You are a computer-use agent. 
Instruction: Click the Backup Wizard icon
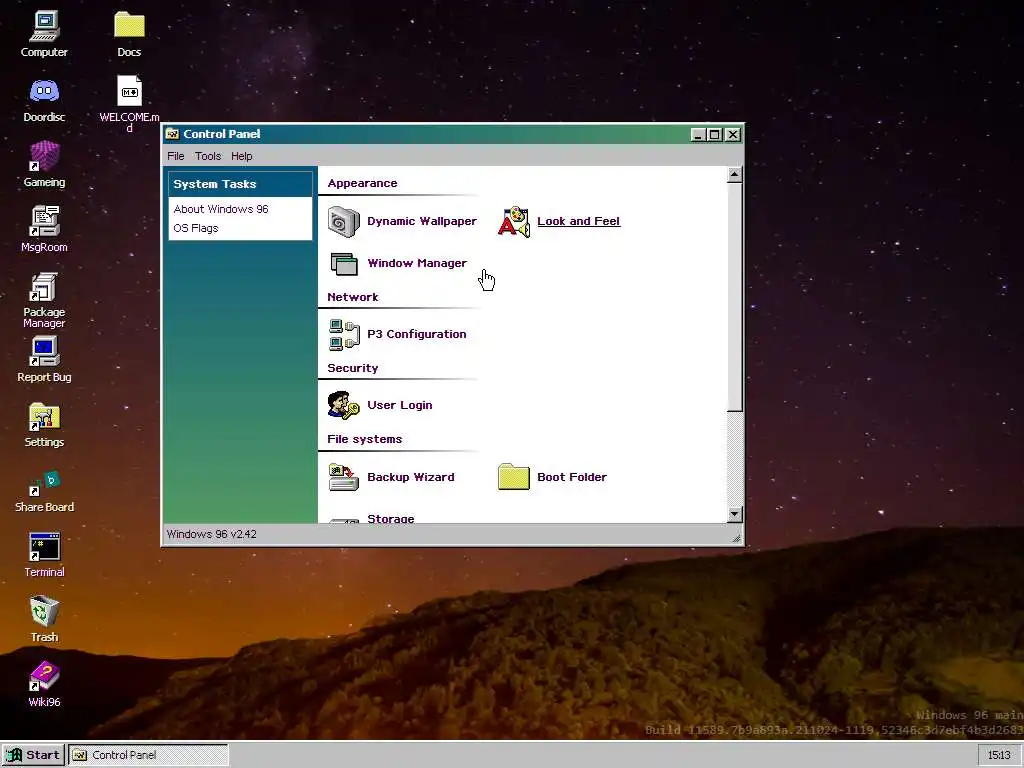(x=344, y=477)
